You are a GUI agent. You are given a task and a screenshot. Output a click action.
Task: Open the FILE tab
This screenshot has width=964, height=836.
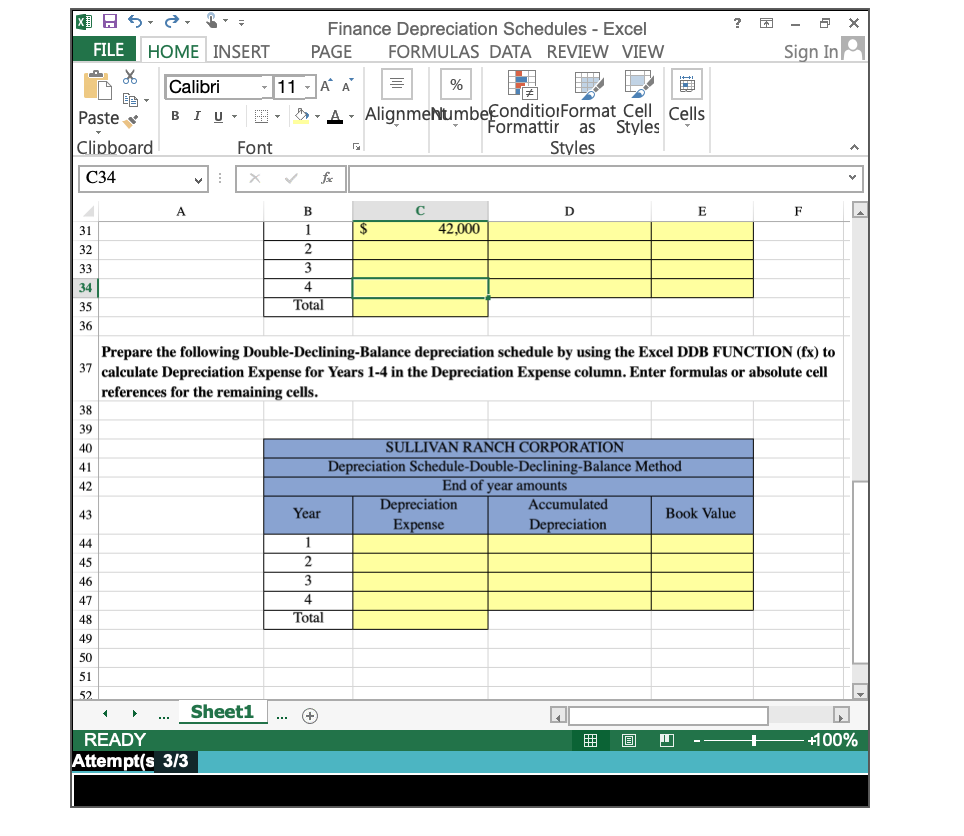tap(108, 50)
